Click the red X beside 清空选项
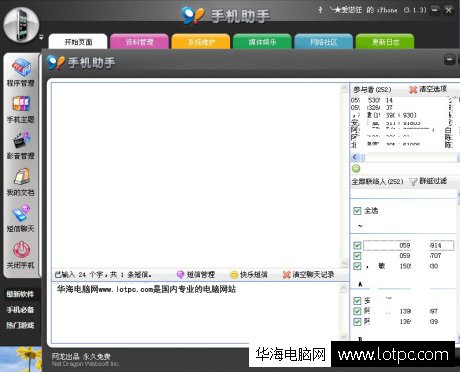Screen dimensions: 460x372 (x=413, y=89)
